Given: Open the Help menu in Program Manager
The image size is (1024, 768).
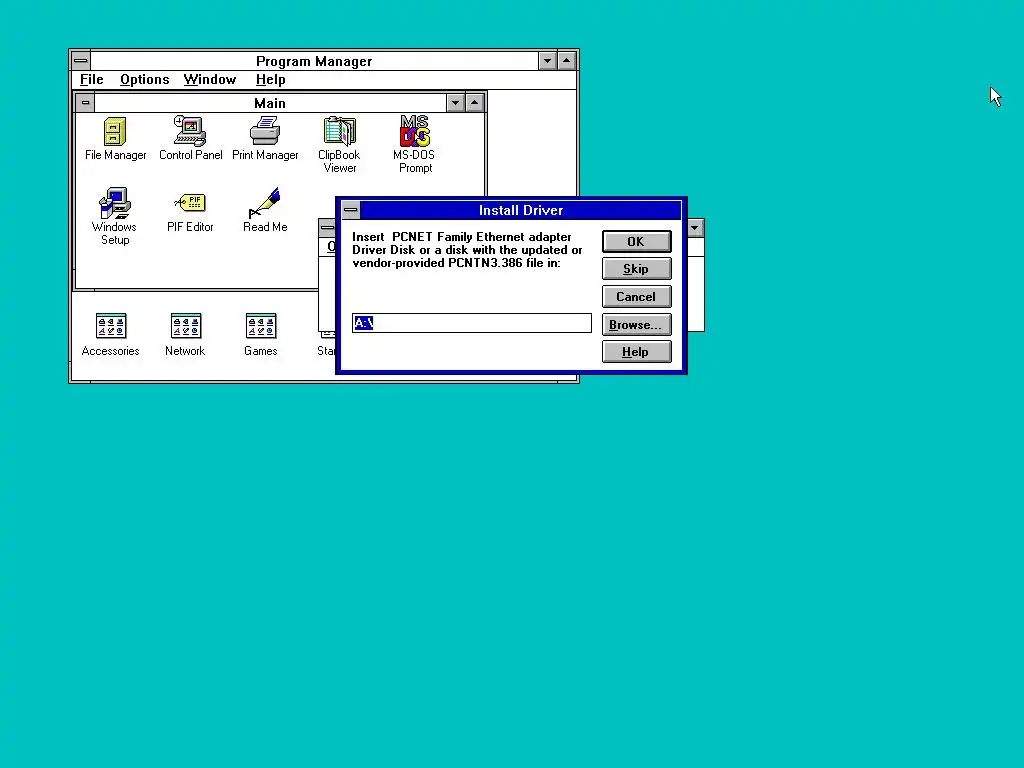Looking at the screenshot, I should pyautogui.click(x=270, y=80).
